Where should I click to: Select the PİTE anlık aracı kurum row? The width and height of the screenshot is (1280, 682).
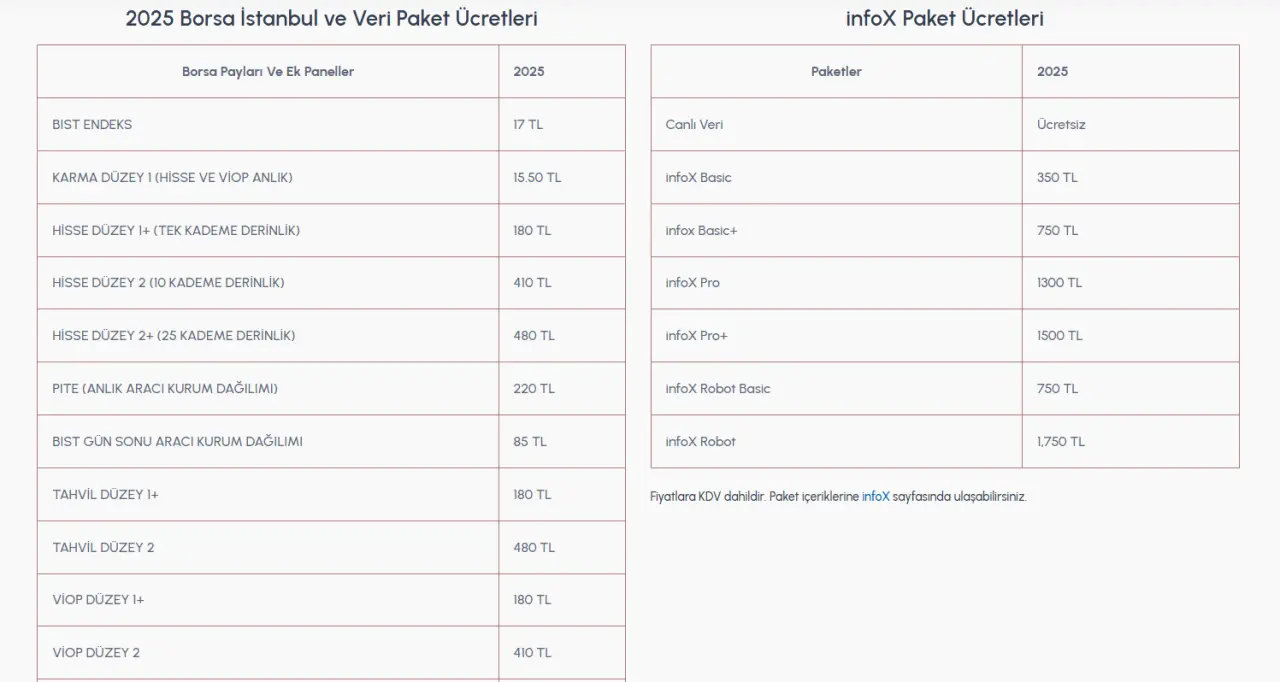(165, 389)
